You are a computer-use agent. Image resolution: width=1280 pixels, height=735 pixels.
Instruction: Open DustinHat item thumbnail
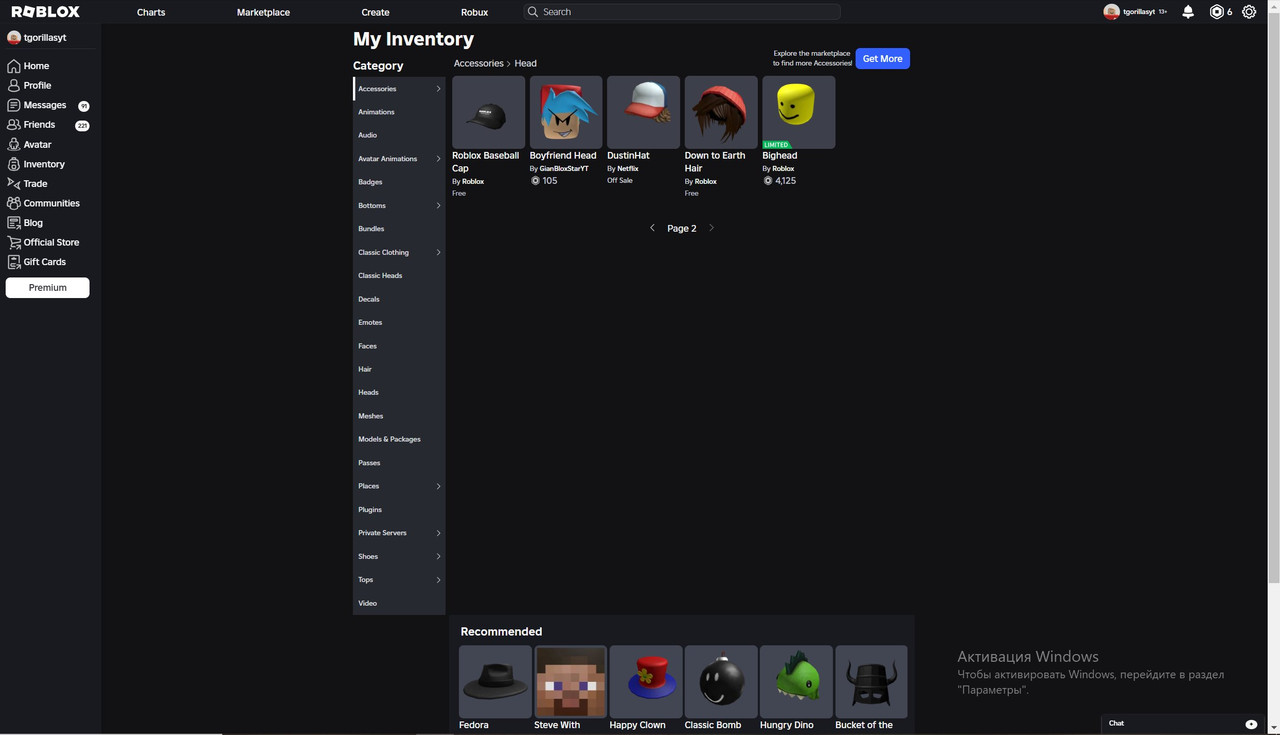643,112
